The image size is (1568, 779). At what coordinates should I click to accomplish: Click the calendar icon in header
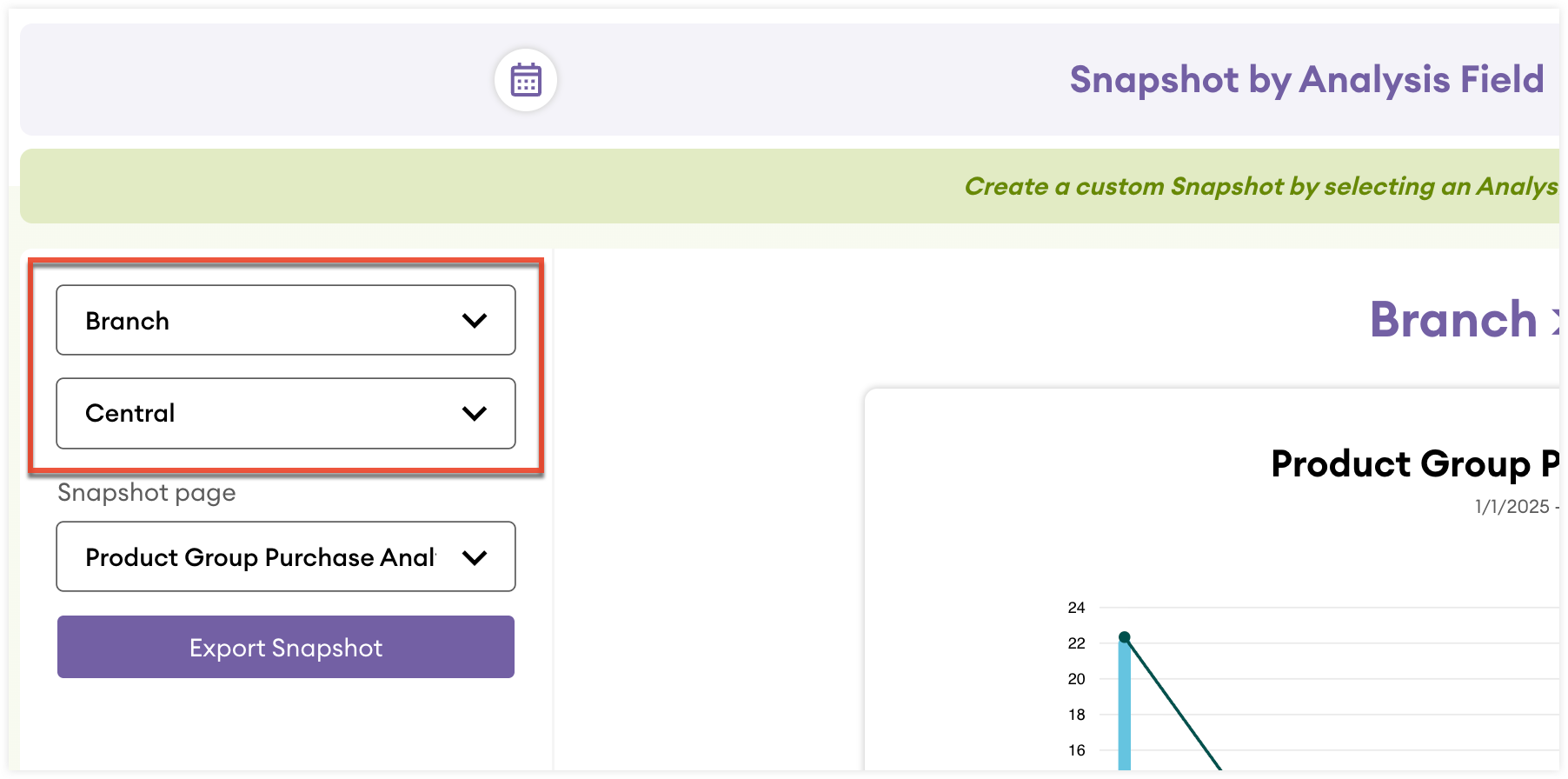point(526,80)
